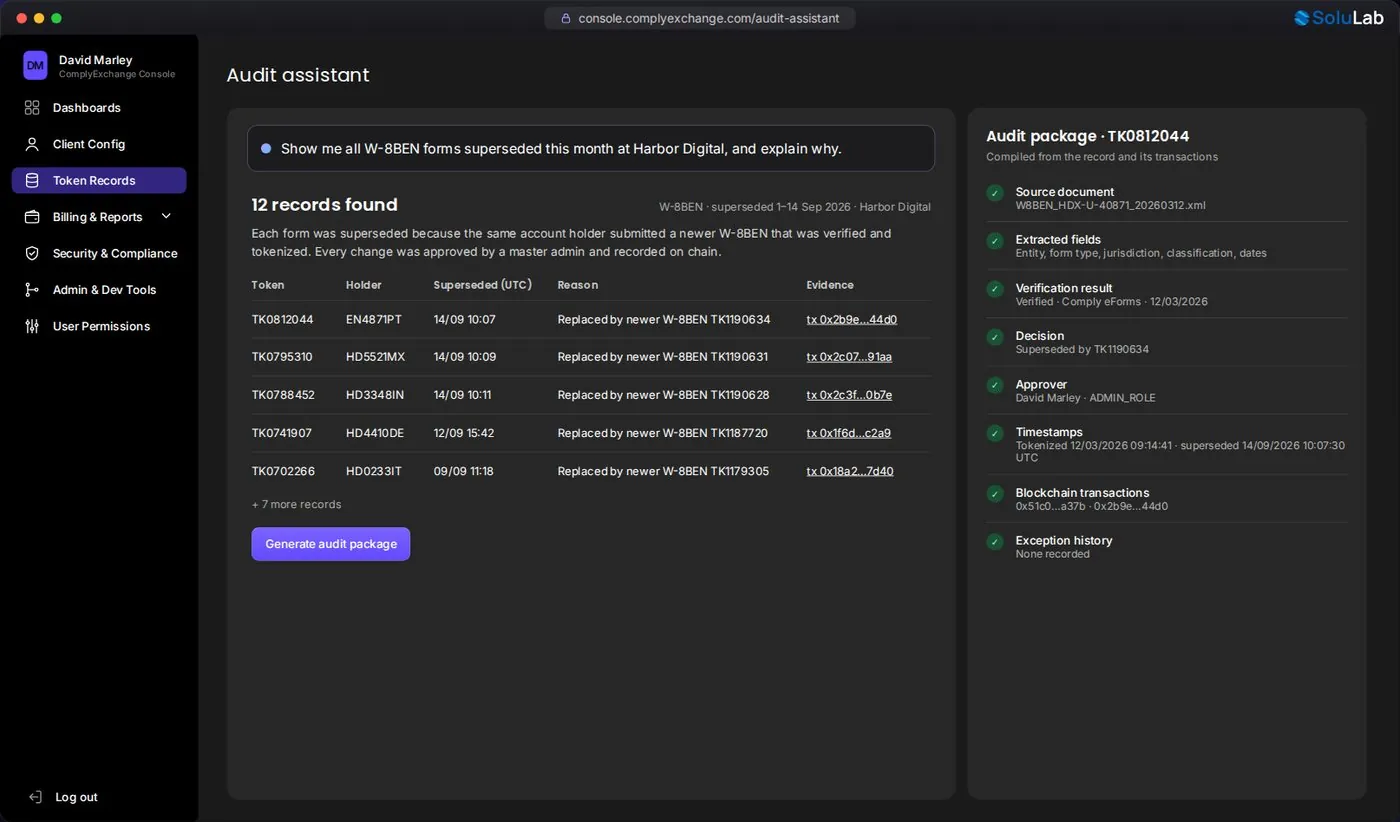The height and width of the screenshot is (822, 1400).
Task: Click source file W8BEN_HDX-U-40871_20260312.xml
Action: click(1110, 206)
